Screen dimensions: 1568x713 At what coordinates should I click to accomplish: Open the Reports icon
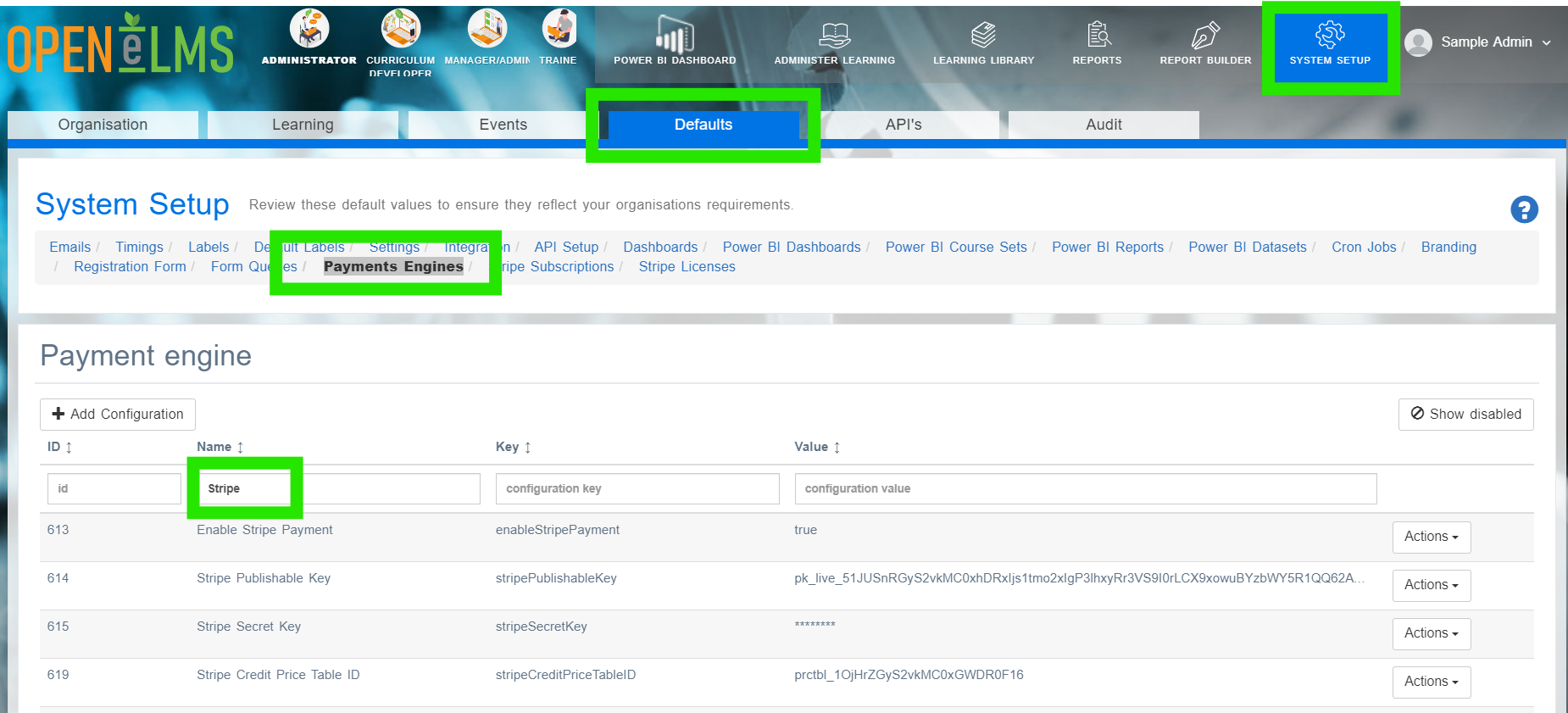pyautogui.click(x=1098, y=35)
